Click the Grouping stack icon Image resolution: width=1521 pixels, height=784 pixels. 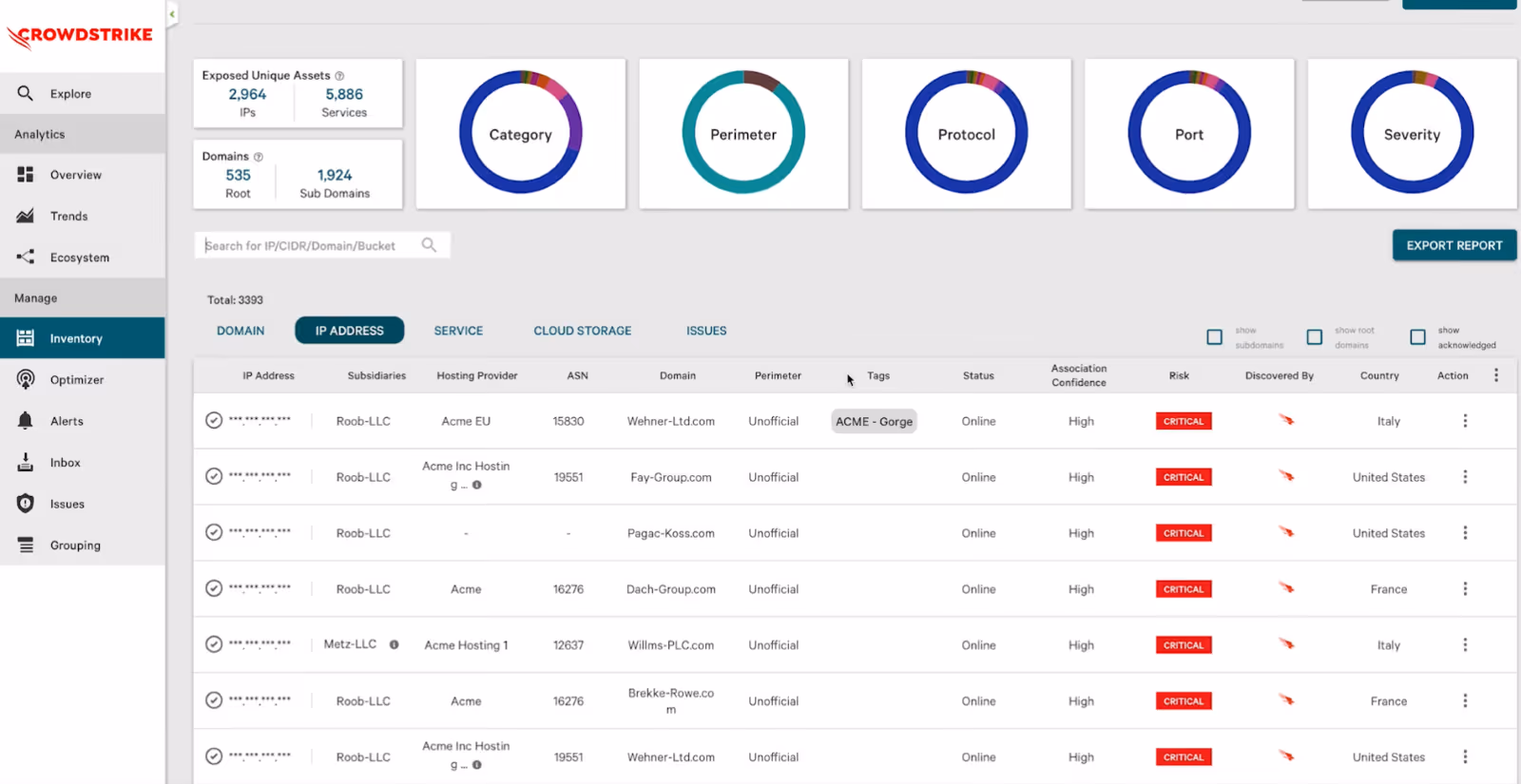(x=26, y=545)
